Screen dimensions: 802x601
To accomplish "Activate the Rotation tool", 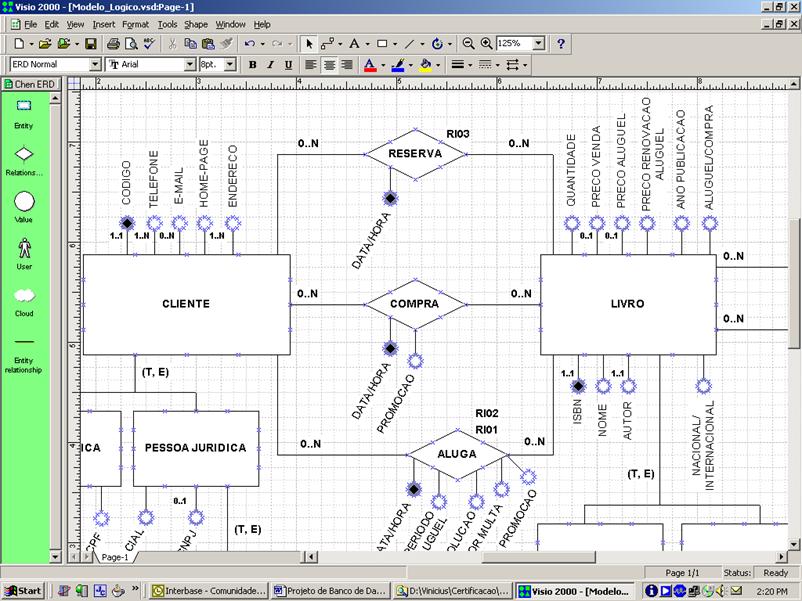I will pos(437,43).
